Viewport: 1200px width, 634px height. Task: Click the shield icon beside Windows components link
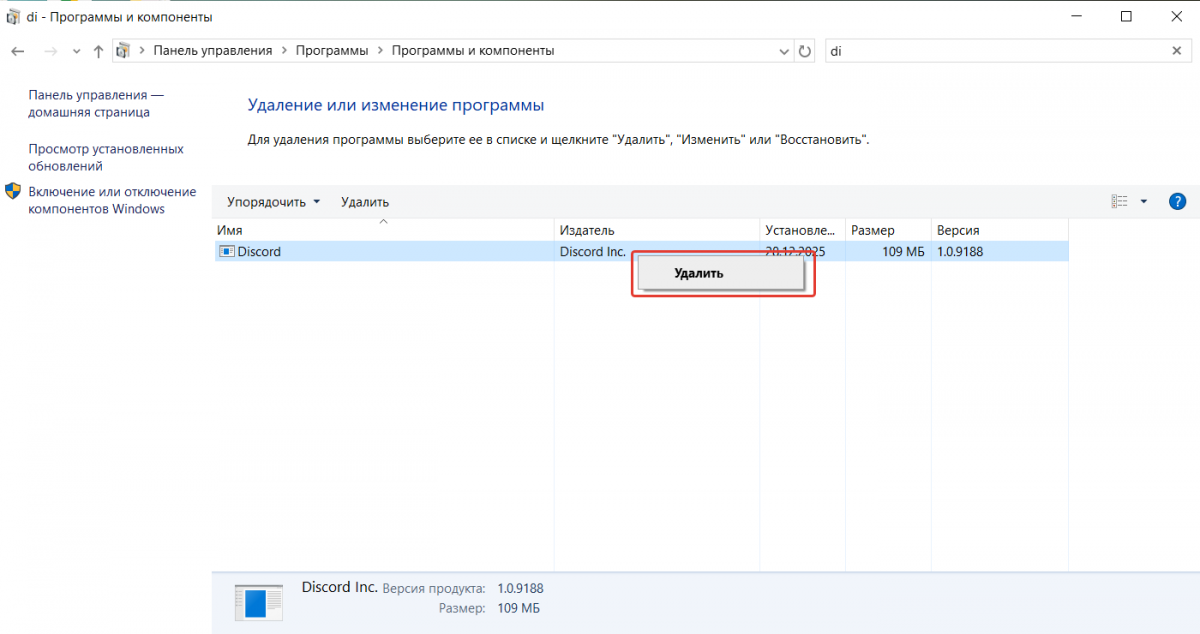[x=13, y=191]
